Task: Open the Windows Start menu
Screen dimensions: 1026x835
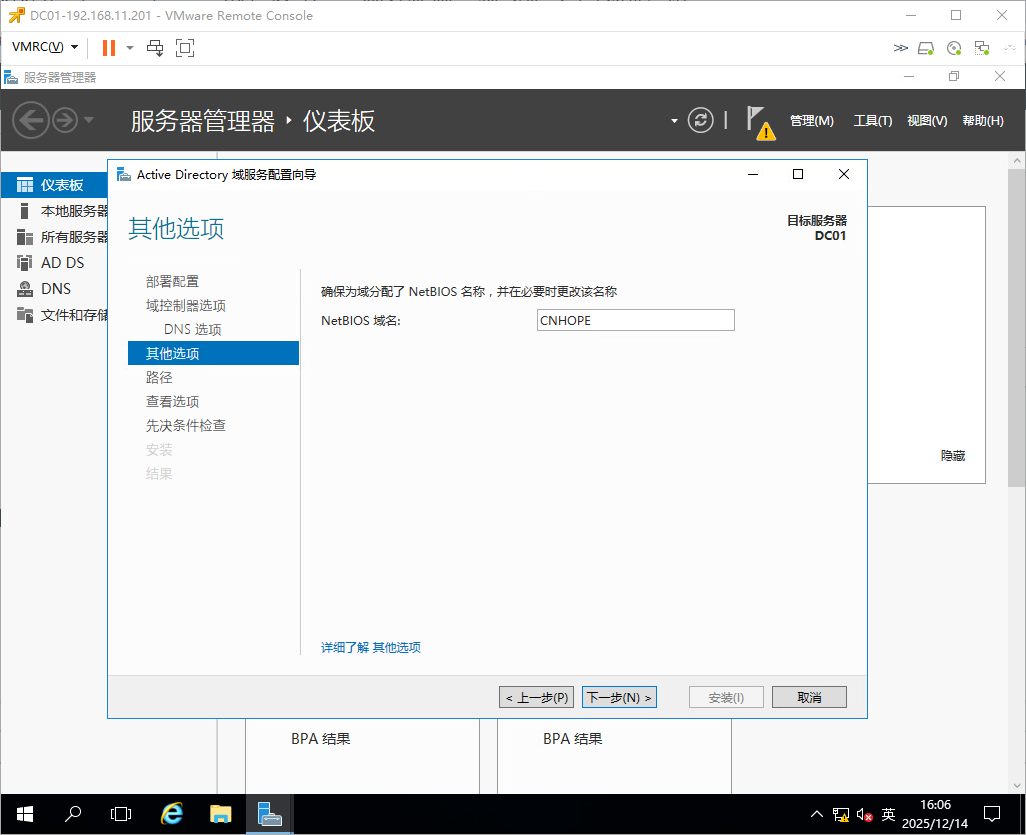Action: coord(24,814)
